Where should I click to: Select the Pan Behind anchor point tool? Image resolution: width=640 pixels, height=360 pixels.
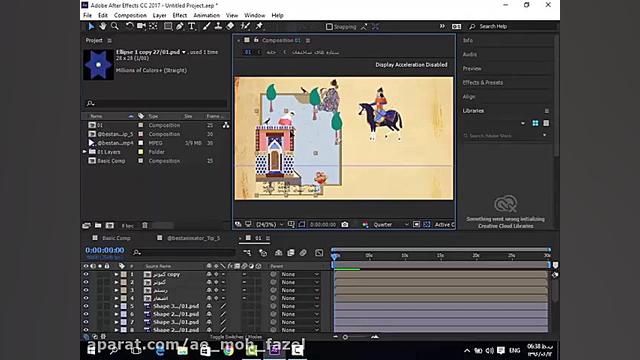[153, 26]
